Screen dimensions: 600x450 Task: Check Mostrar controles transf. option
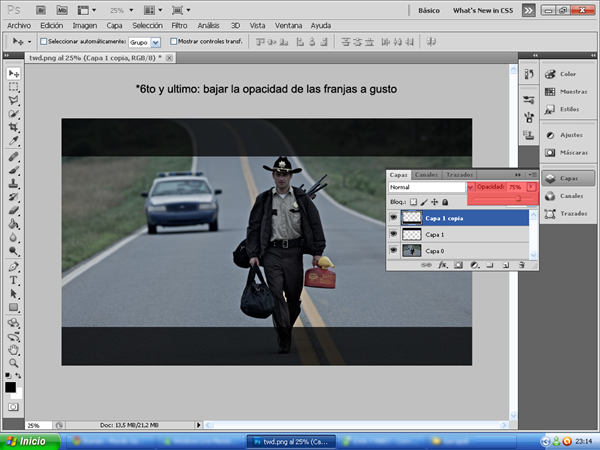pyautogui.click(x=174, y=42)
